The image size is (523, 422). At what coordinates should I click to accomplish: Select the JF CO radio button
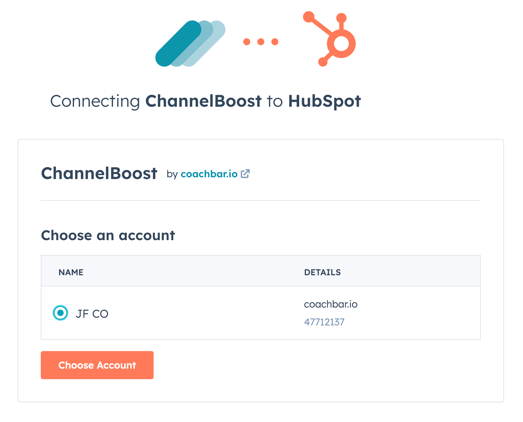tap(60, 313)
